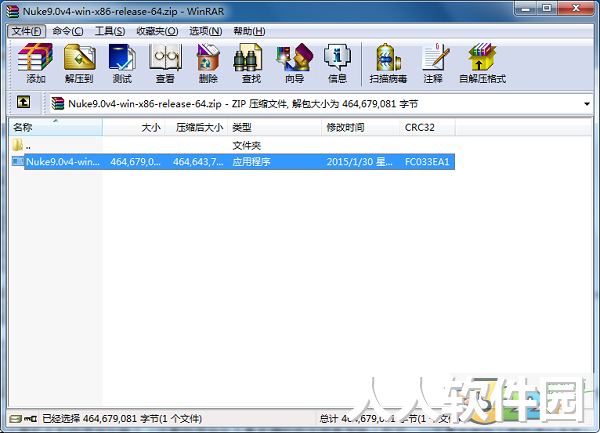The image size is (600, 433).
Task: Go up one folder level
Action: [23, 102]
